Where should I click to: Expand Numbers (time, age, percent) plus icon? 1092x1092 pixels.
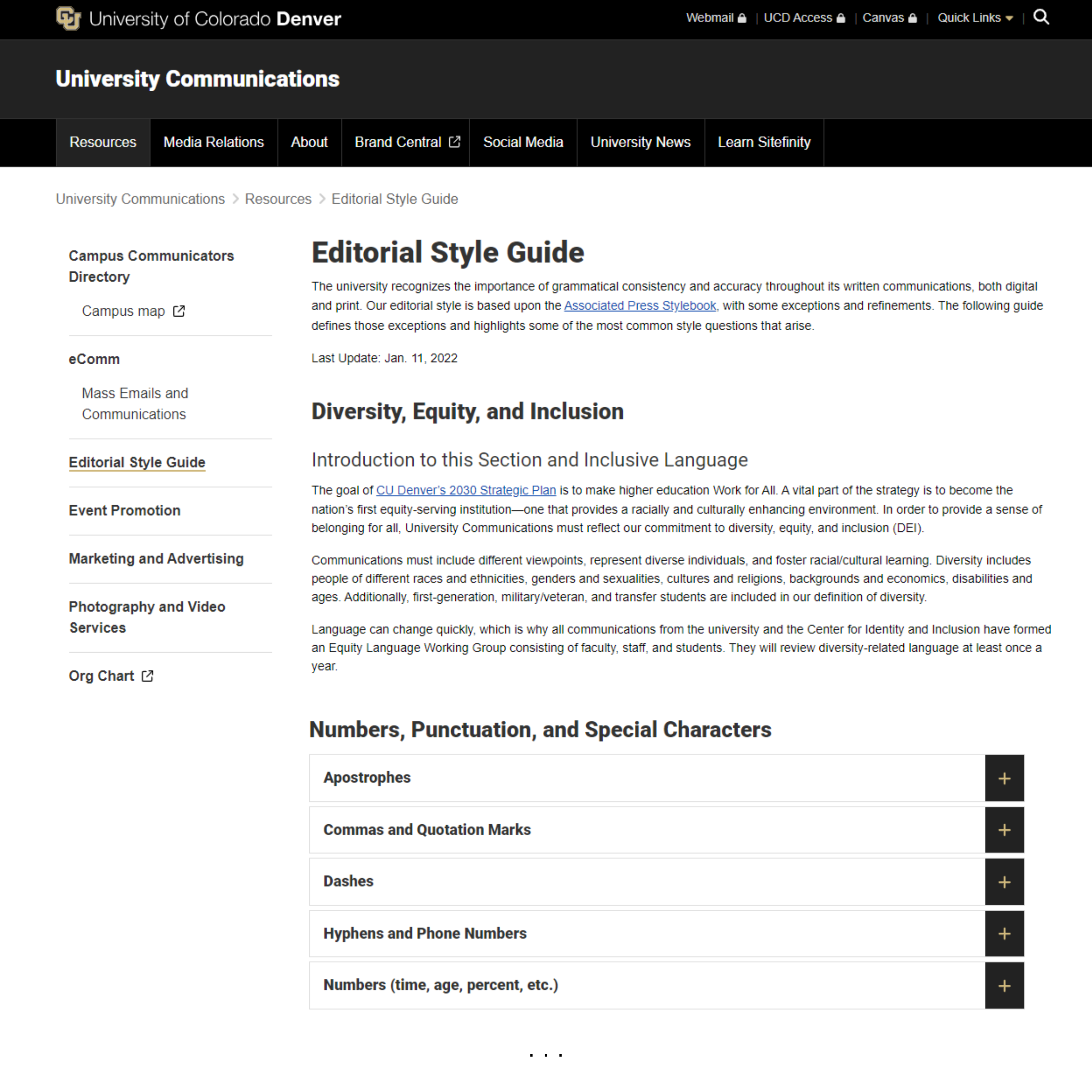click(x=1004, y=985)
